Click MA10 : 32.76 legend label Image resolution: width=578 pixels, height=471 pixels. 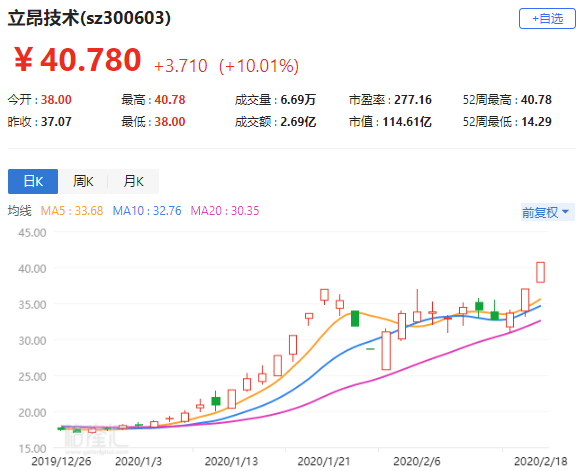[147, 211]
